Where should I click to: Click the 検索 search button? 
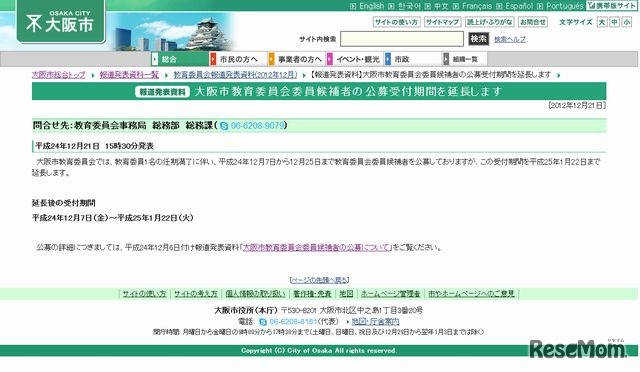tap(478, 39)
